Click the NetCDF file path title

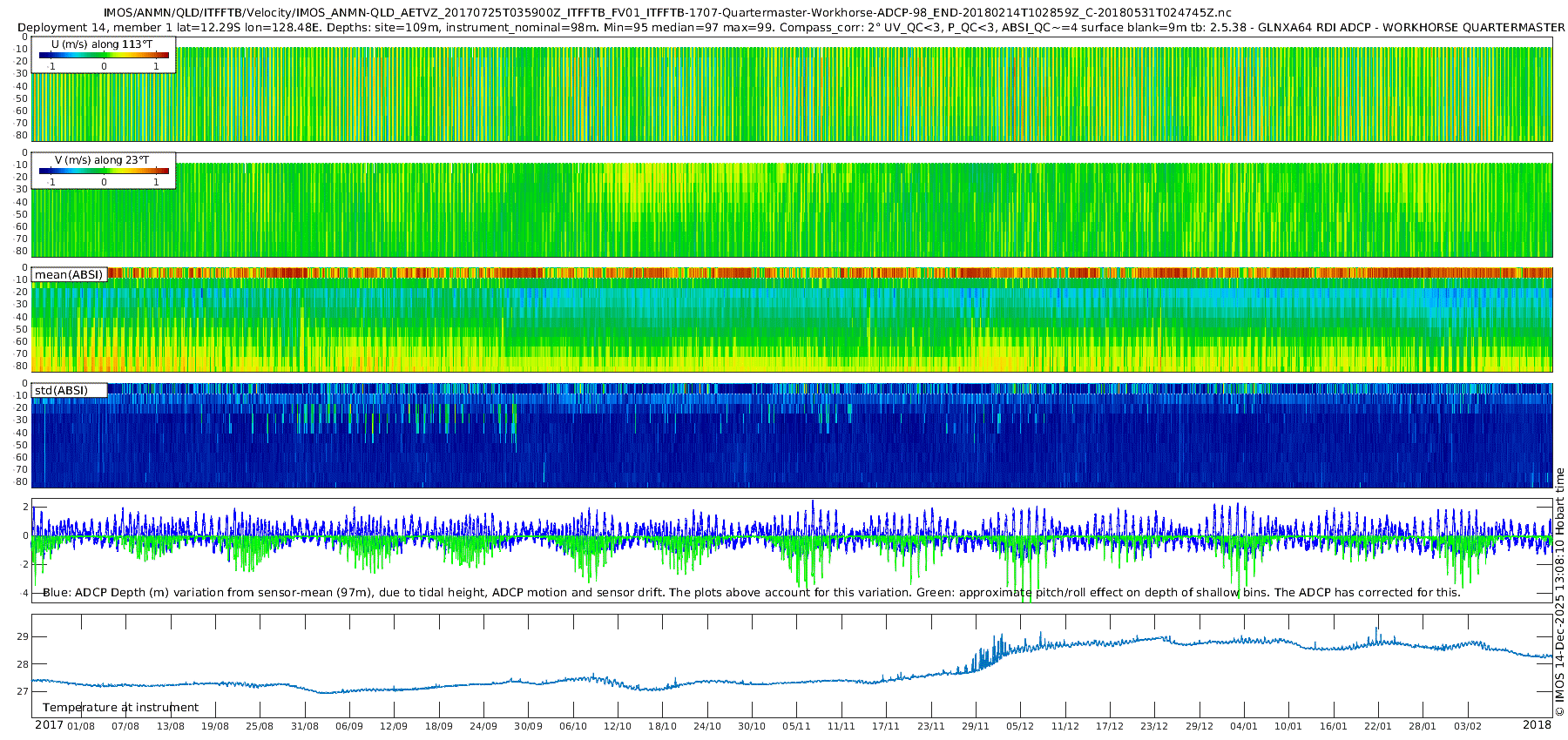pos(667,12)
